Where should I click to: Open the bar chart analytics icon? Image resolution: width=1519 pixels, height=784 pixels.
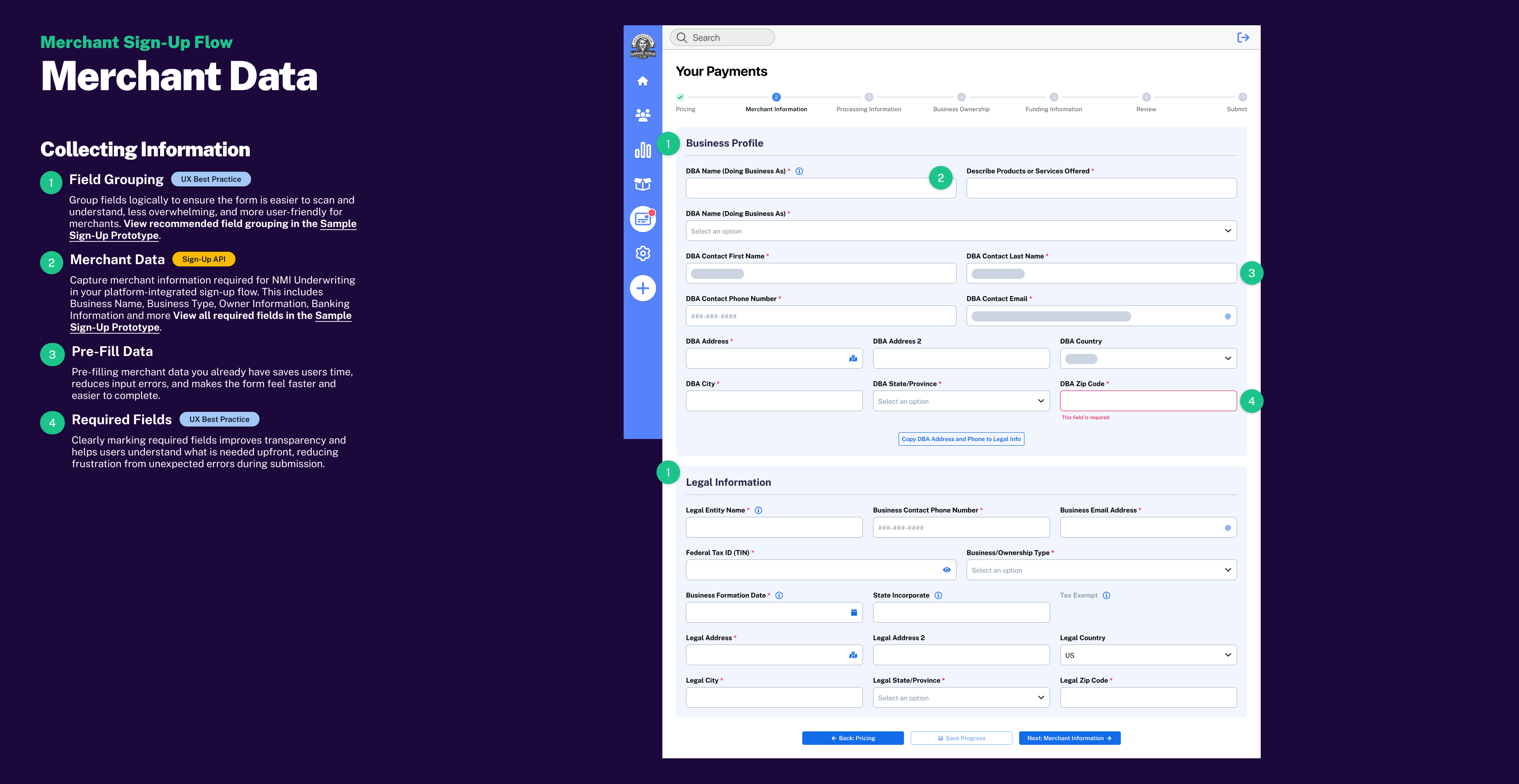643,150
